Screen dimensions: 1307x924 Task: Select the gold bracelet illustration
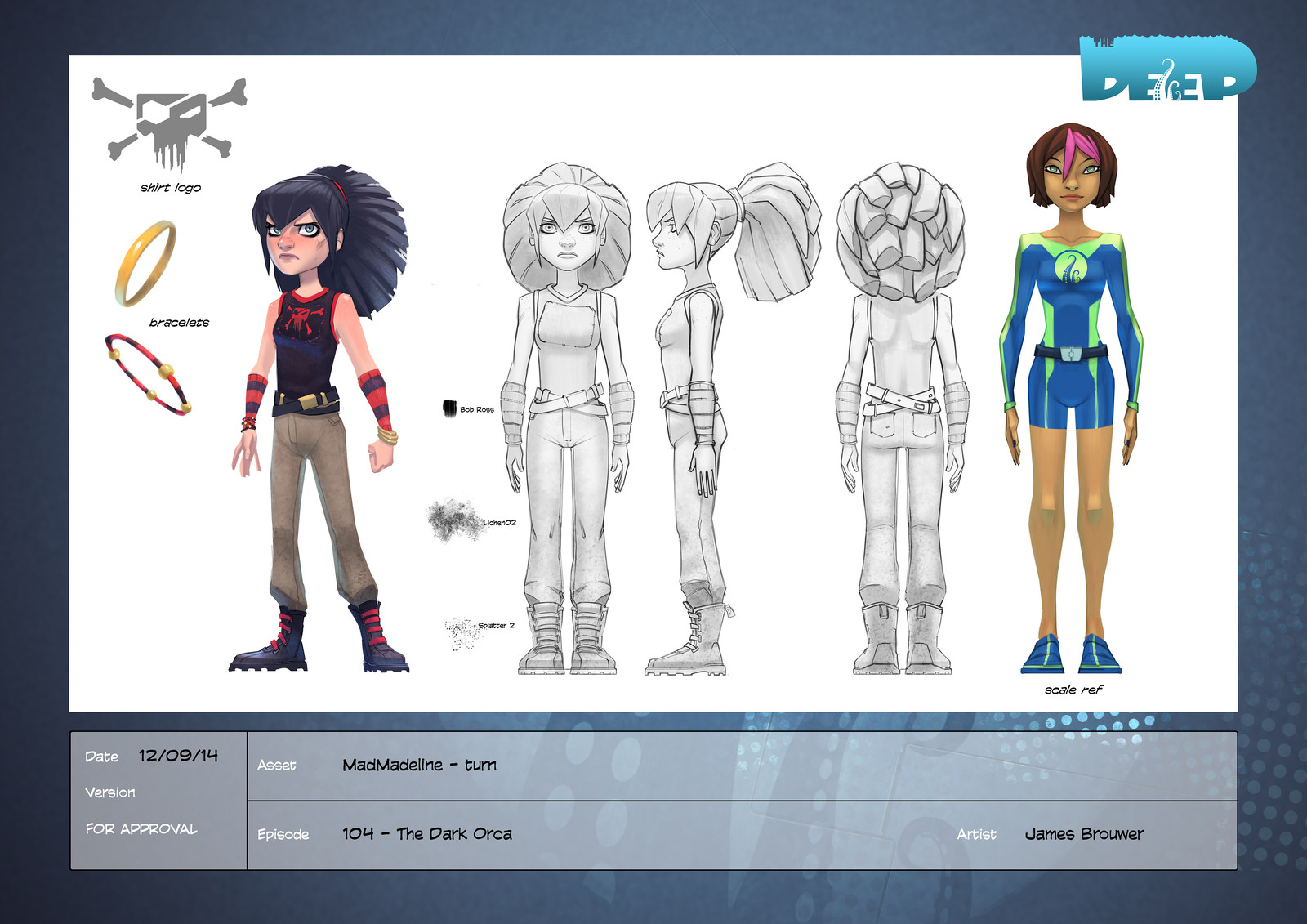tap(145, 264)
